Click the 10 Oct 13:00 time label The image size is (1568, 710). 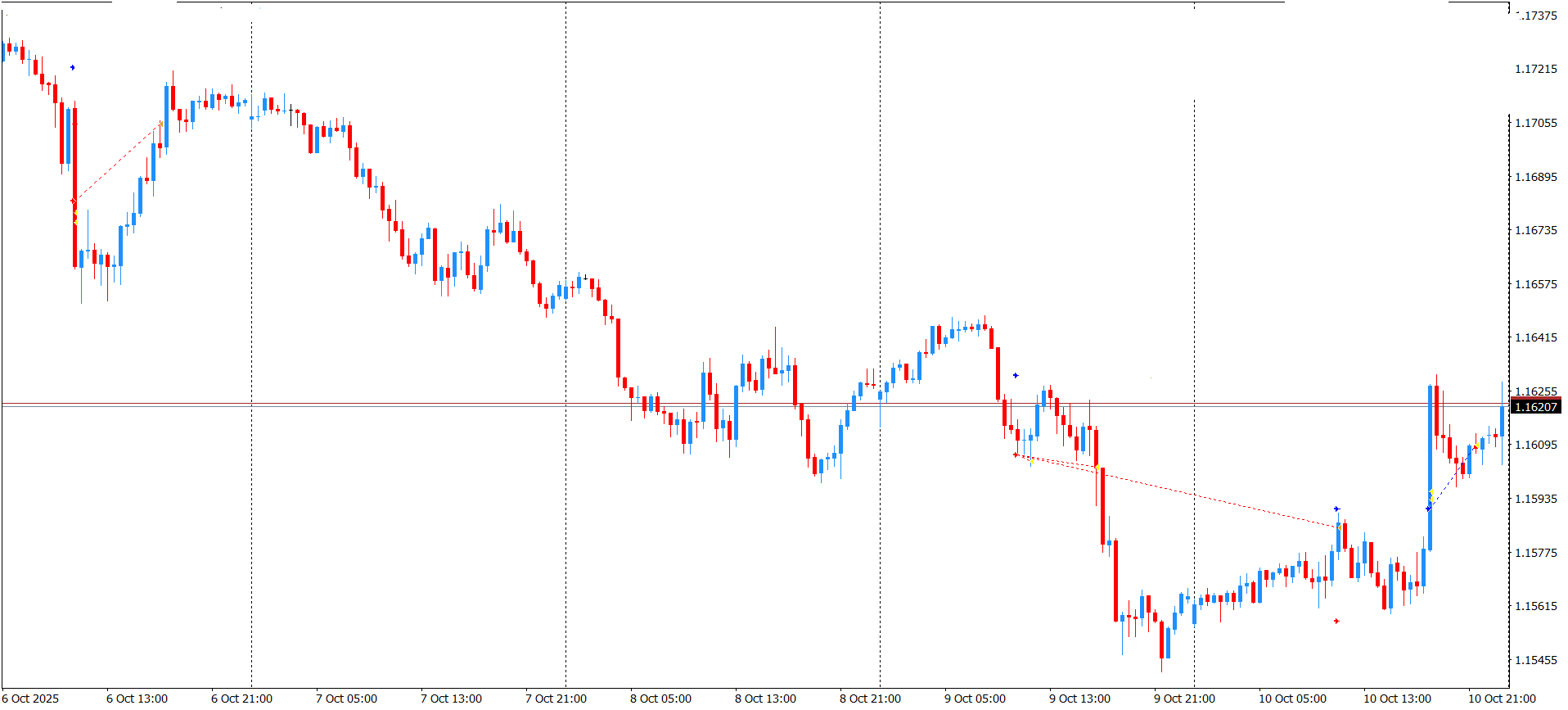click(1397, 699)
